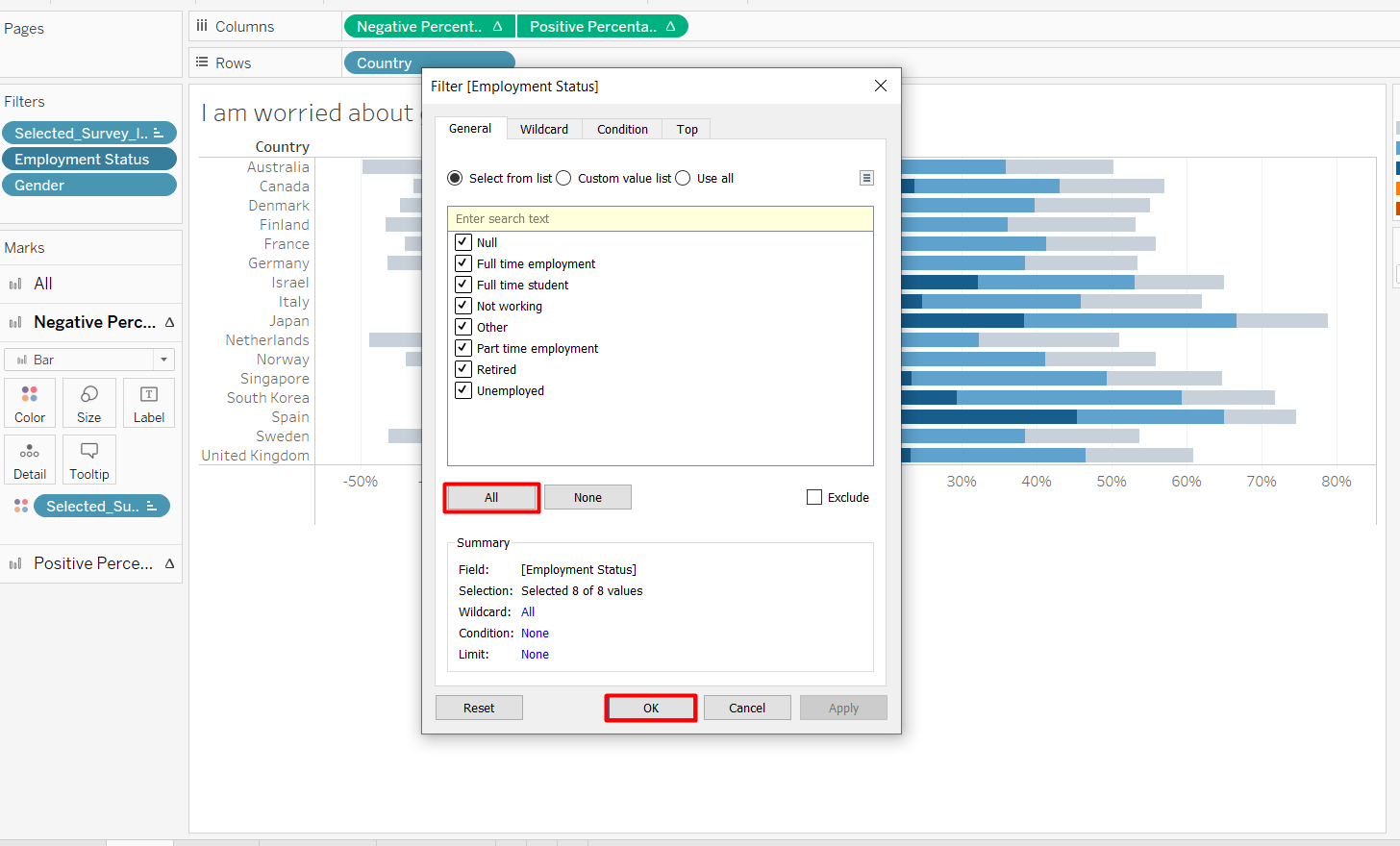Select the Custom value list radio button
Image resolution: width=1400 pixels, height=846 pixels.
coord(564,178)
